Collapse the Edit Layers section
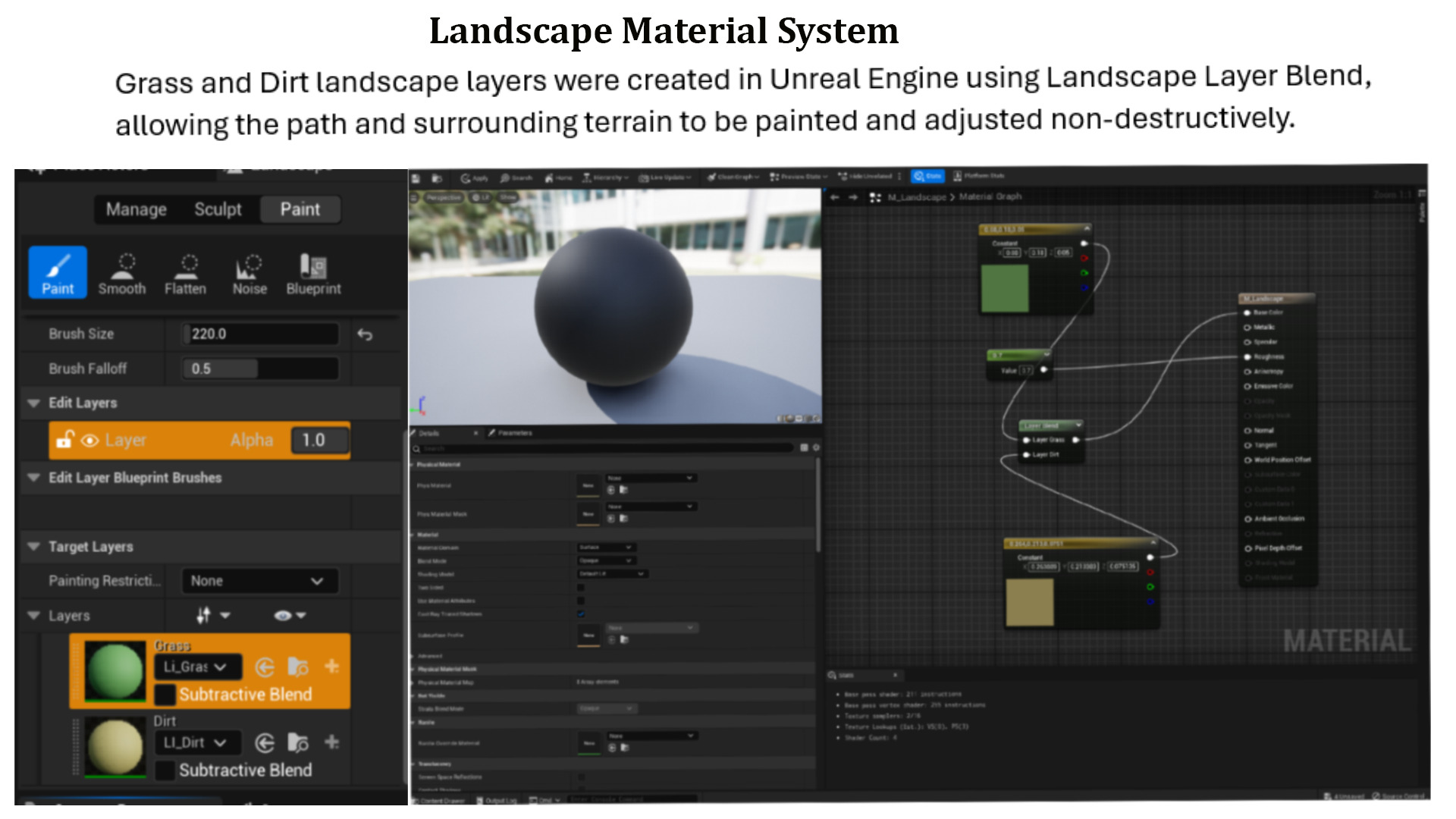This screenshot has width=1456, height=819. [33, 403]
